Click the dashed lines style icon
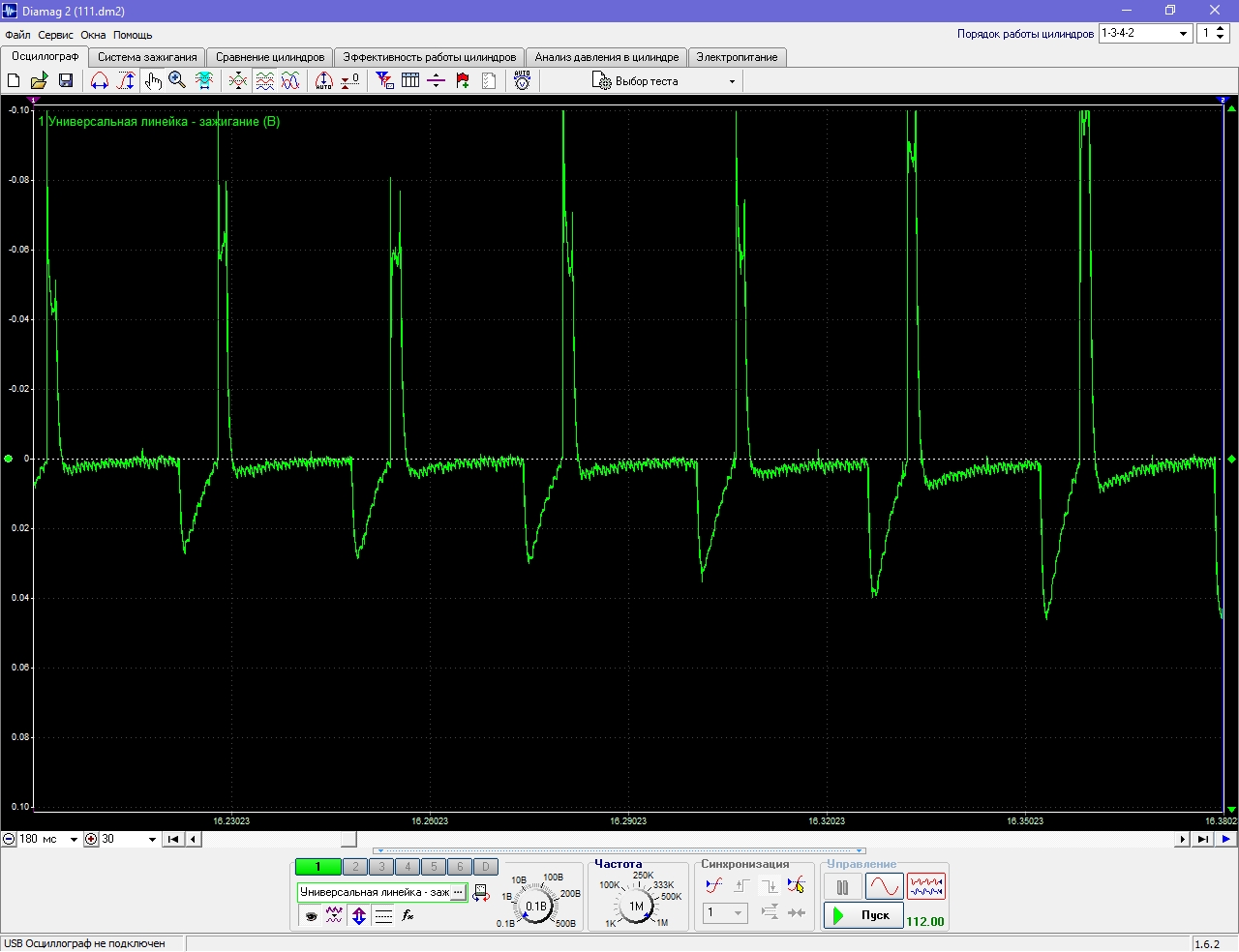1239x952 pixels. 383,915
